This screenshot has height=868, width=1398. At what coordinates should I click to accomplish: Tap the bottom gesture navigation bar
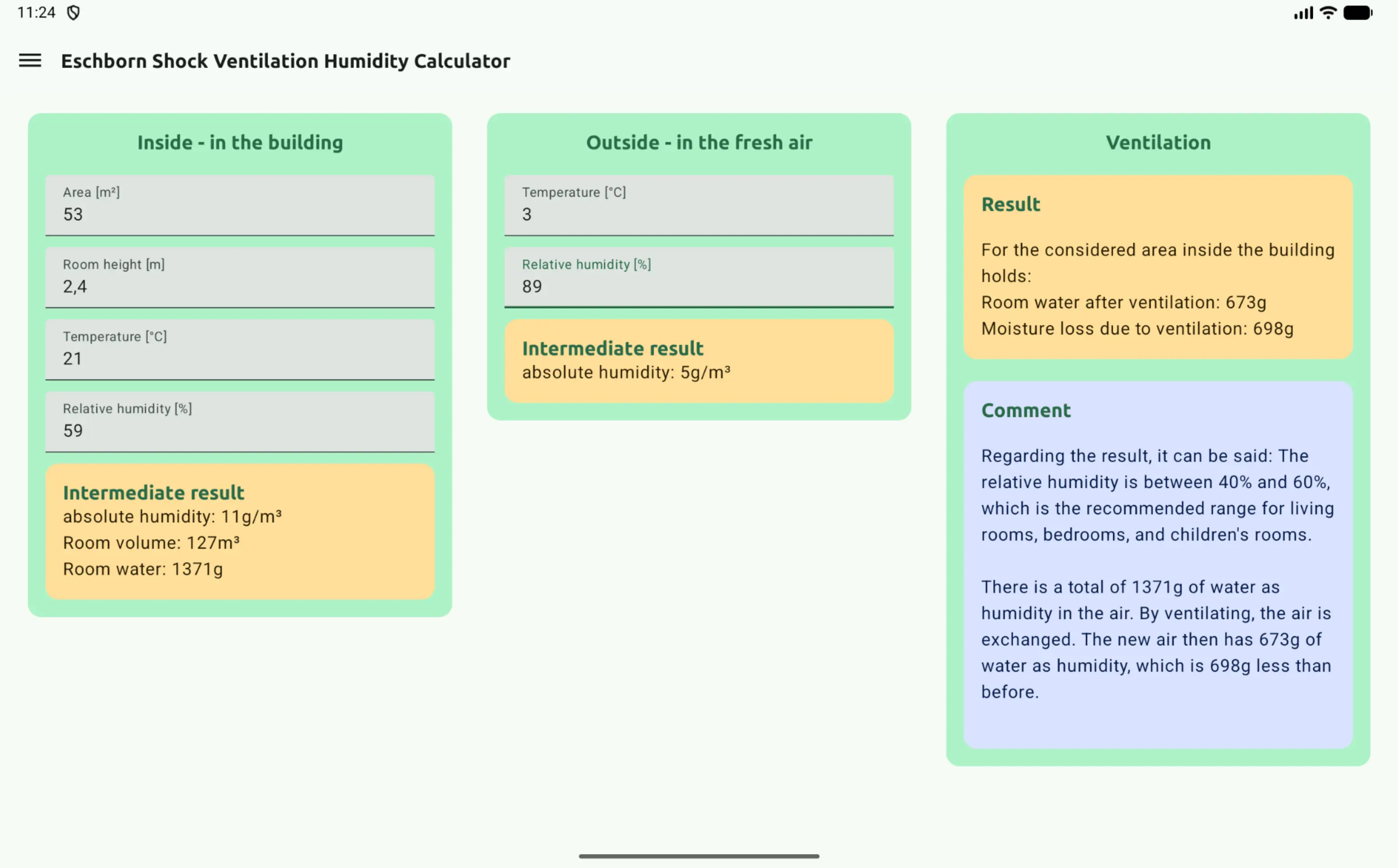(699, 855)
